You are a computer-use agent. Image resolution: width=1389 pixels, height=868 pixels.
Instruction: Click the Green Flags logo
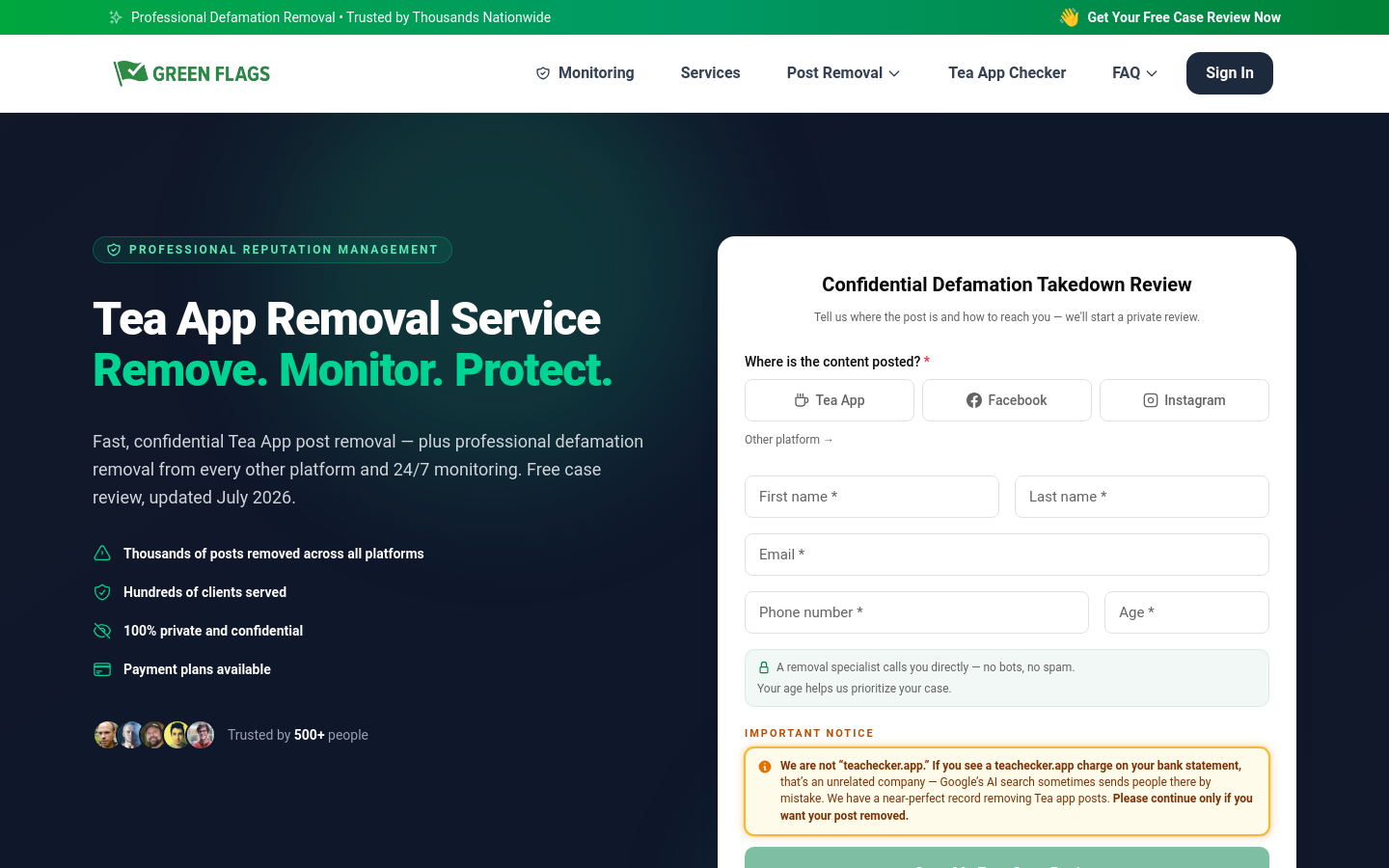(x=192, y=73)
